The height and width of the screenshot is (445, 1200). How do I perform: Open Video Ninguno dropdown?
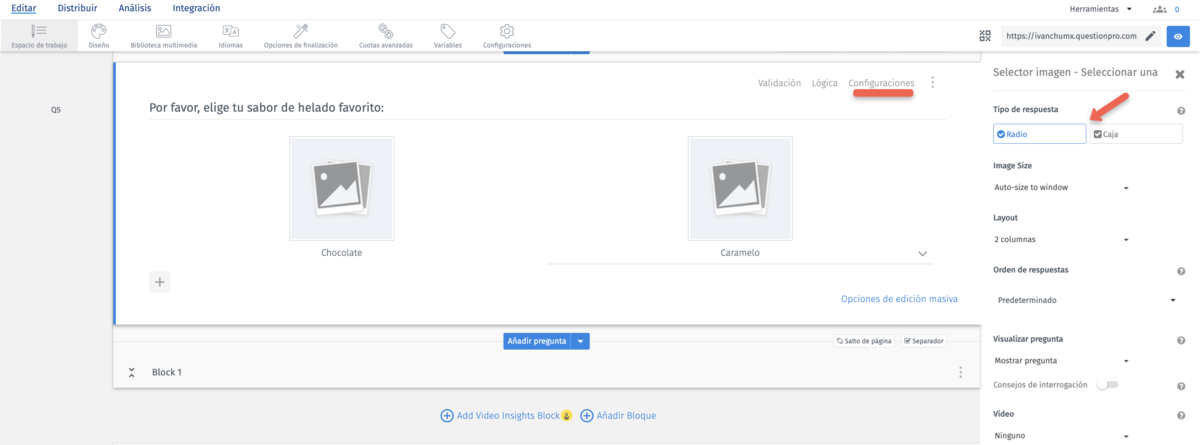[x=1061, y=435]
